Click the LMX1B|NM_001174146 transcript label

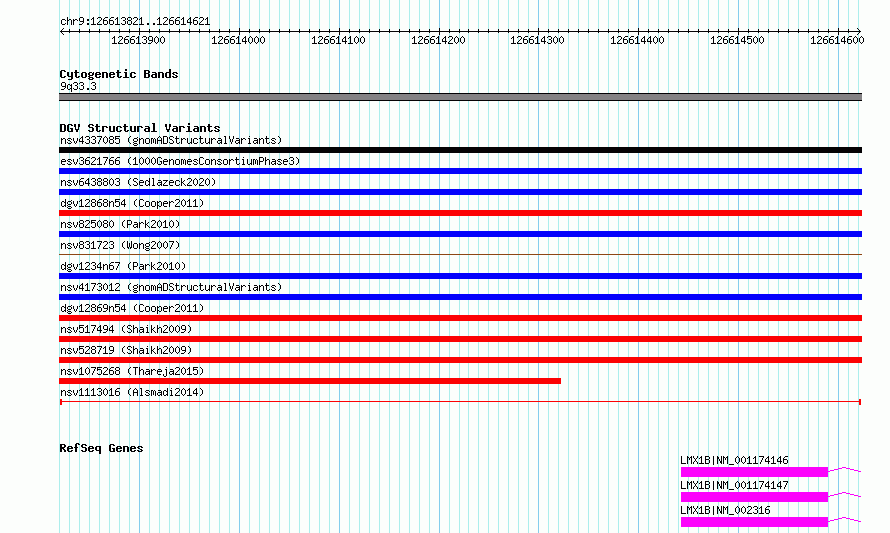[734, 460]
